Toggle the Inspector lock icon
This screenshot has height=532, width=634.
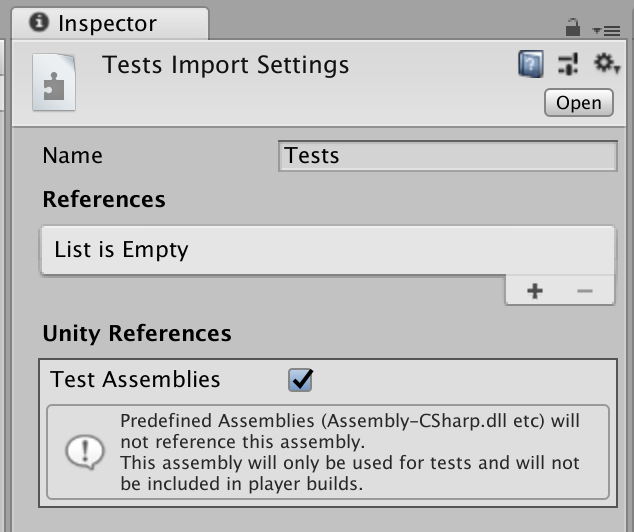point(573,27)
